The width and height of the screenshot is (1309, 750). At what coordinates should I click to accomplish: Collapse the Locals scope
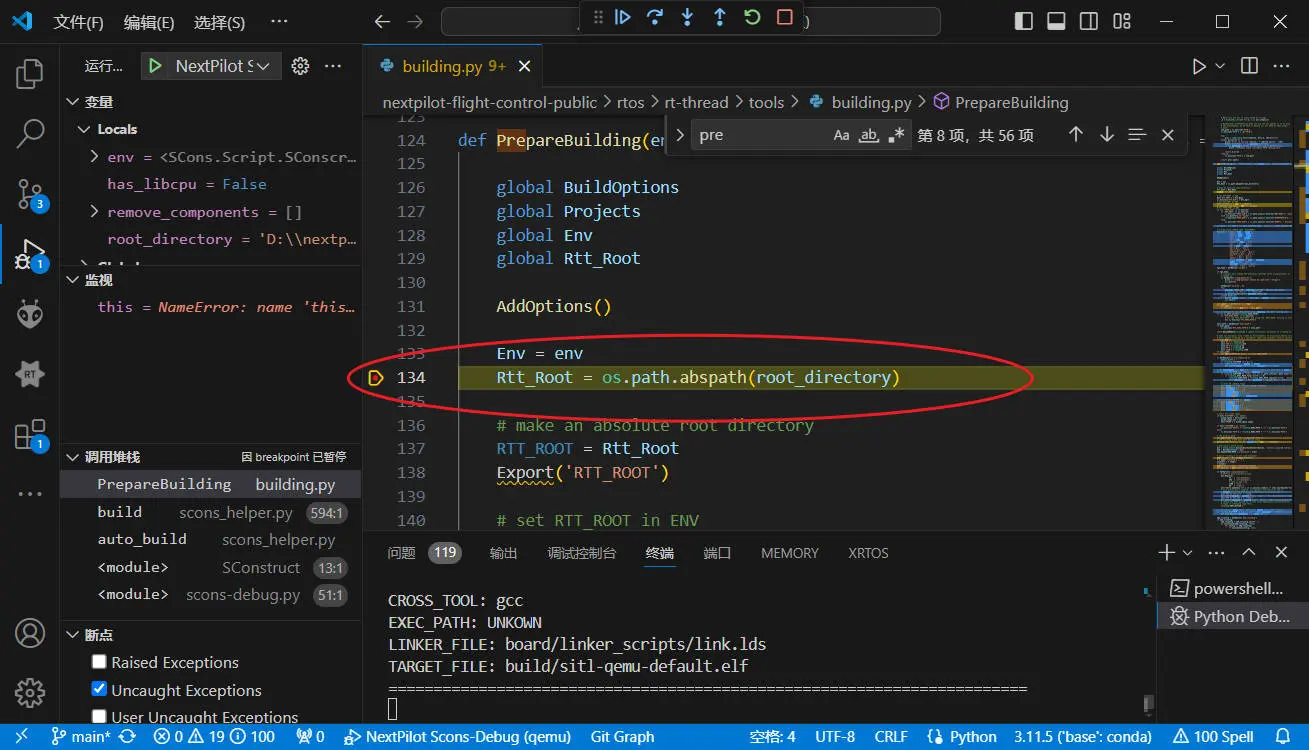84,129
